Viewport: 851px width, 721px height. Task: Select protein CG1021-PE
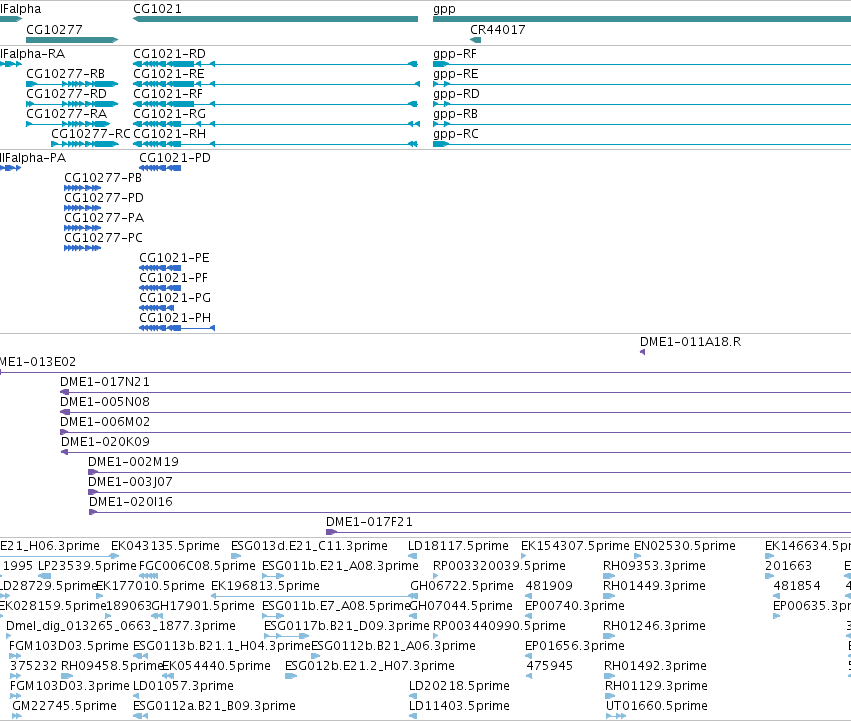point(160,268)
